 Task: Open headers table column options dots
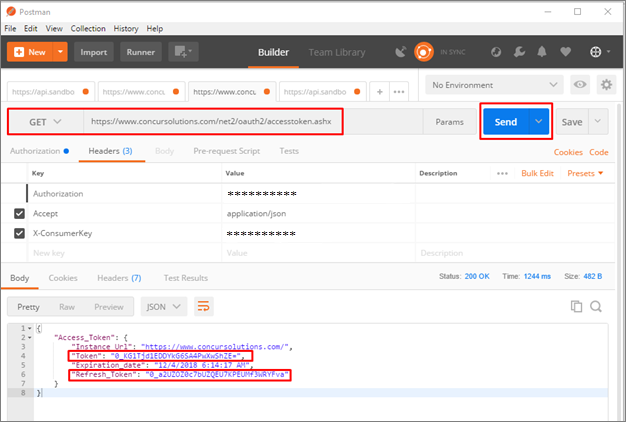[502, 173]
